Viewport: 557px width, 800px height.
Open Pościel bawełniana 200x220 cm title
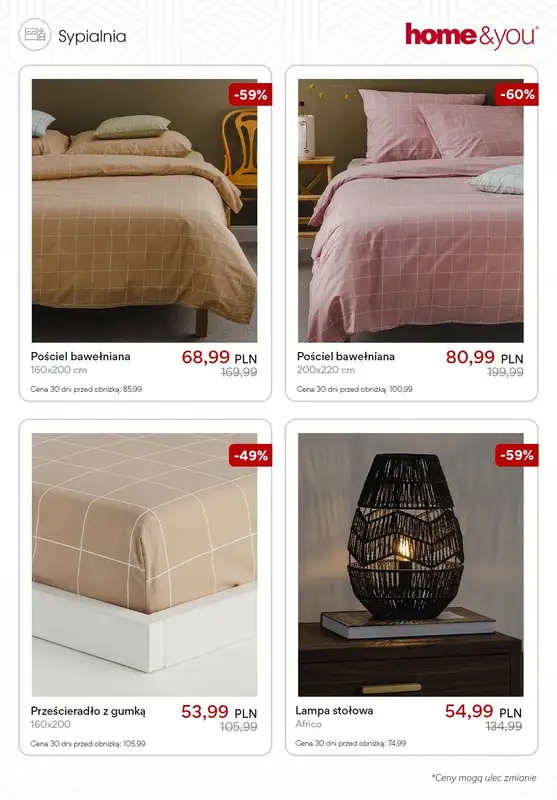[346, 362]
